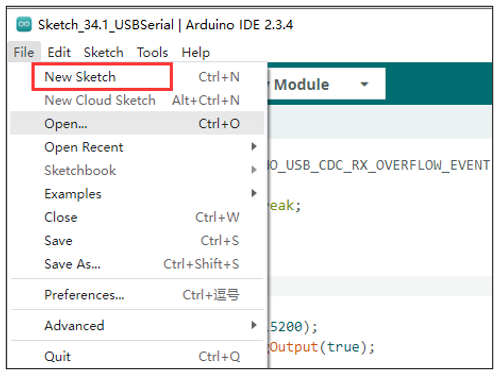Expand the Advanced submenu
Image resolution: width=499 pixels, height=376 pixels.
(137, 325)
